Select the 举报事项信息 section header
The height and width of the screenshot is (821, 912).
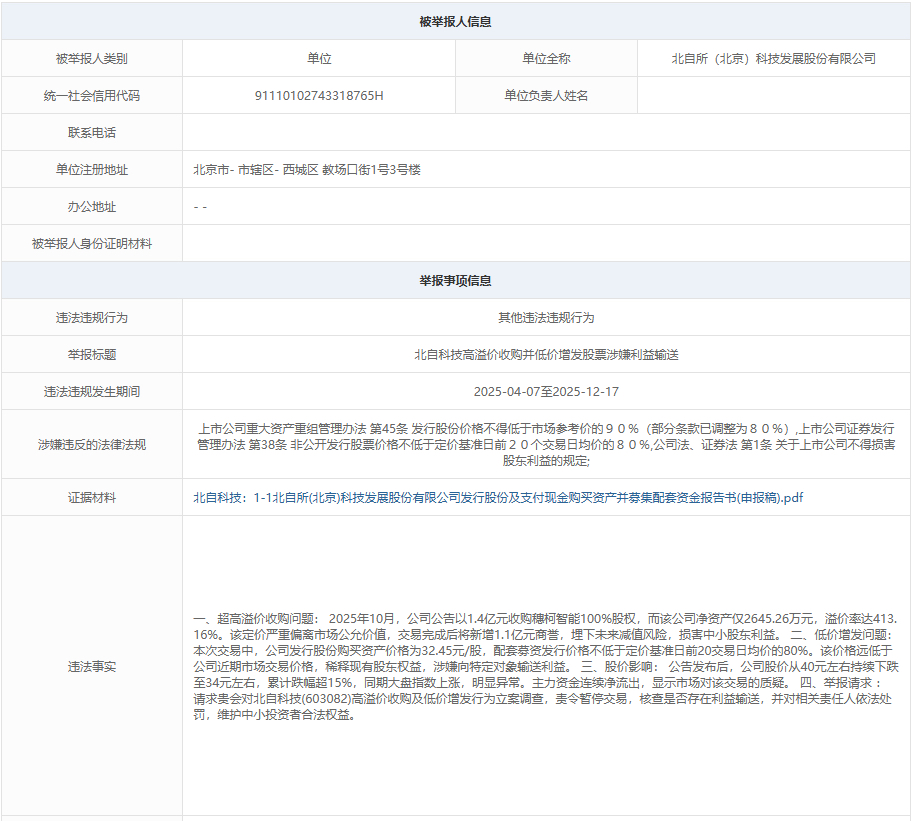pyautogui.click(x=455, y=281)
